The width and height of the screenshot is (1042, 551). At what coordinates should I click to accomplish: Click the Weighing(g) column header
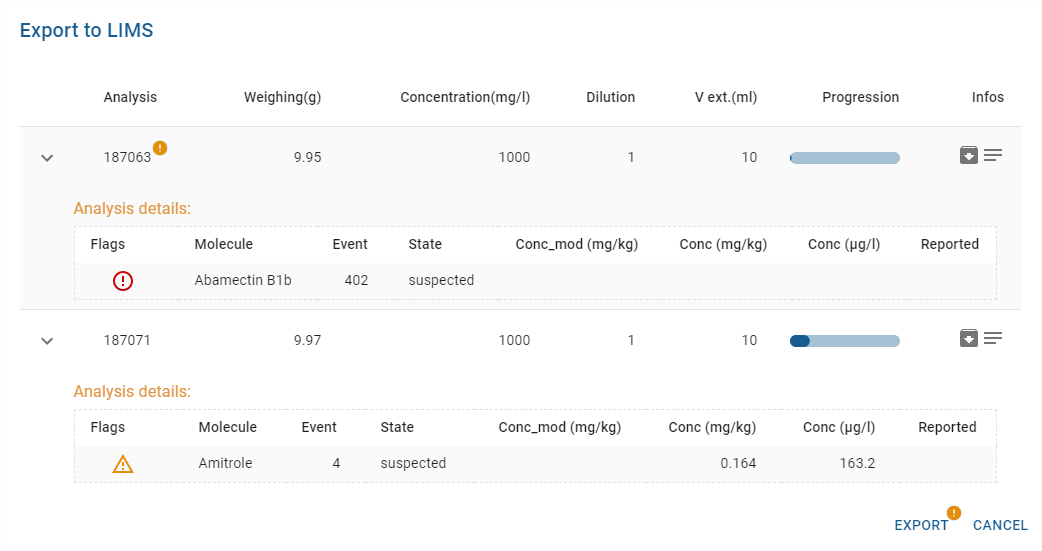pyautogui.click(x=282, y=97)
